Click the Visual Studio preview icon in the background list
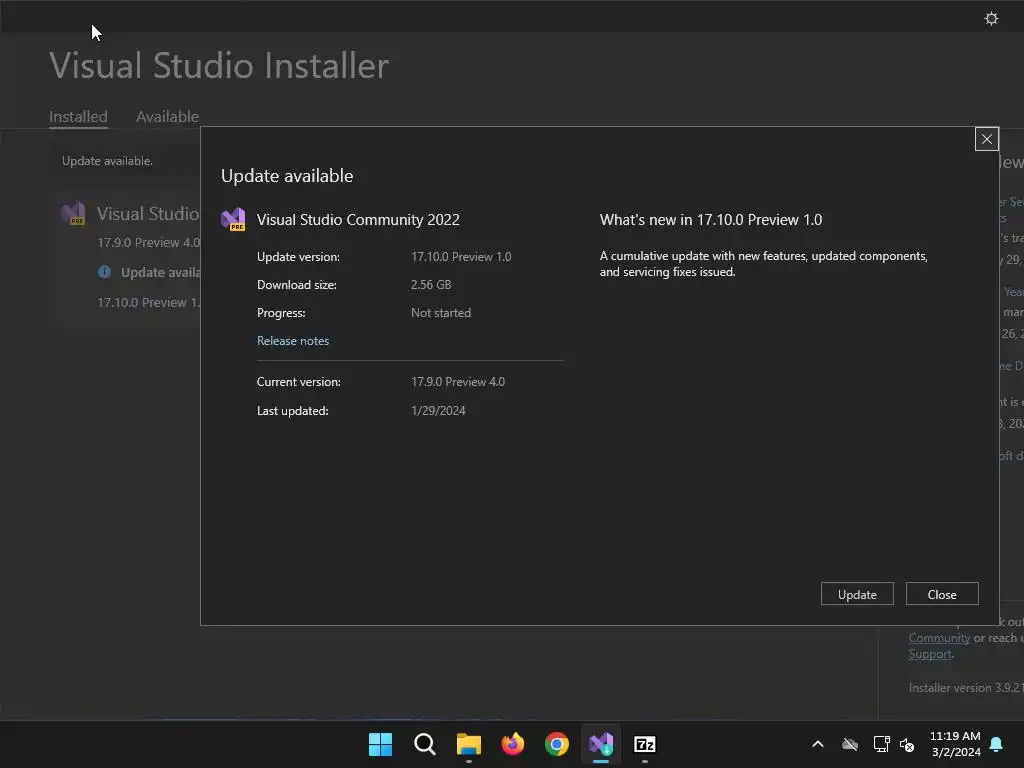Screen dimensions: 1024x768 pyautogui.click(x=73, y=213)
